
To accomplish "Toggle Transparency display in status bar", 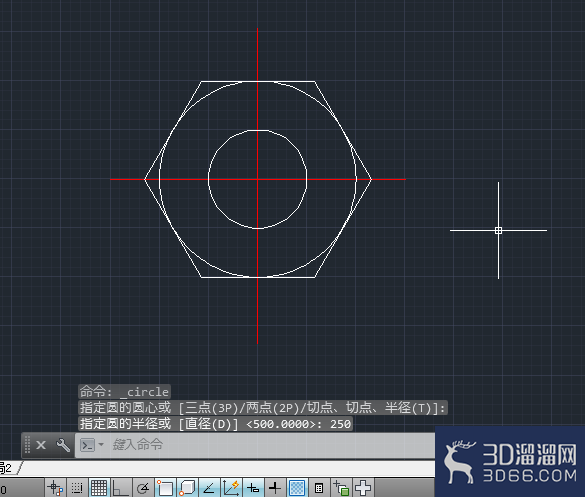I will pos(297,488).
